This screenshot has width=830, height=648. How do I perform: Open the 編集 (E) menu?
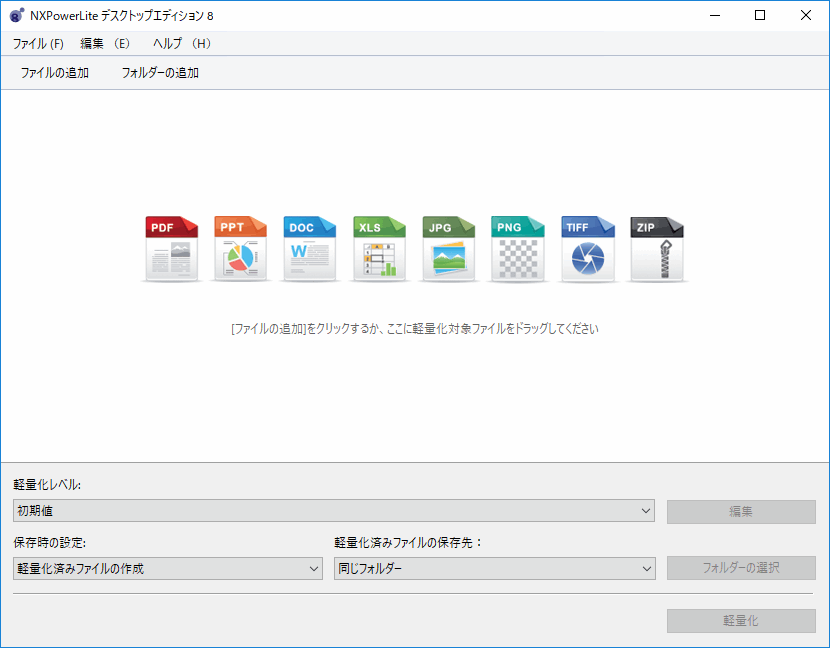pos(105,43)
